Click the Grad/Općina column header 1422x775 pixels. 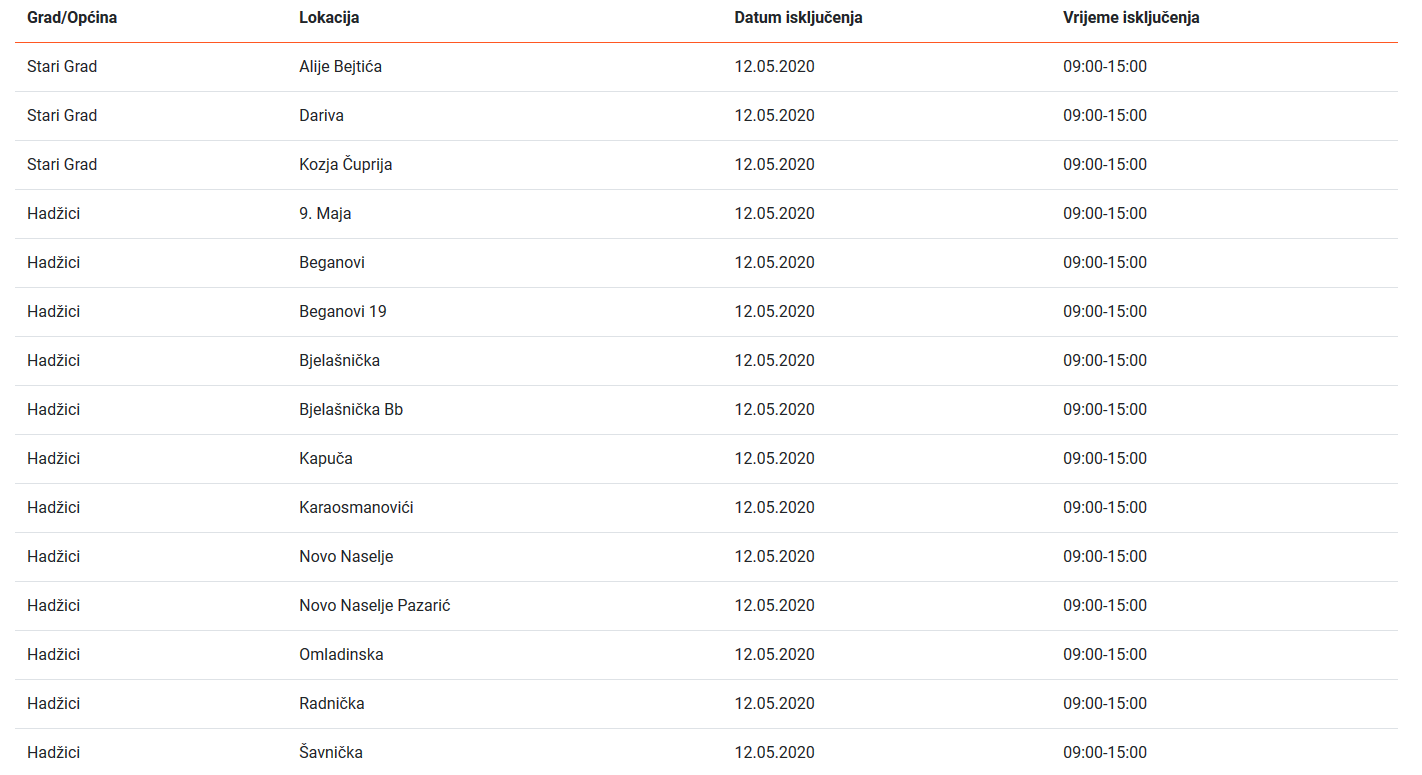(x=72, y=18)
